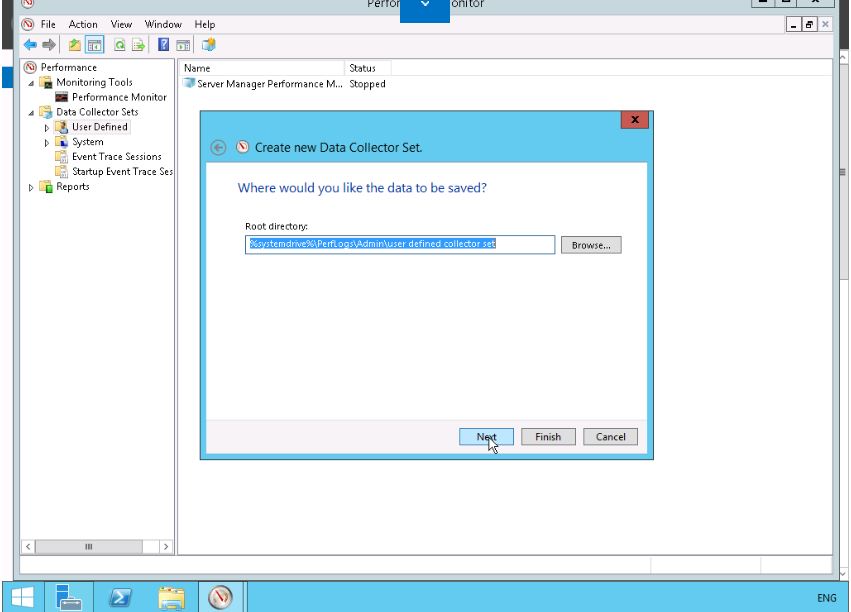Close the Create new Data Collector Set dialog

pyautogui.click(x=634, y=120)
